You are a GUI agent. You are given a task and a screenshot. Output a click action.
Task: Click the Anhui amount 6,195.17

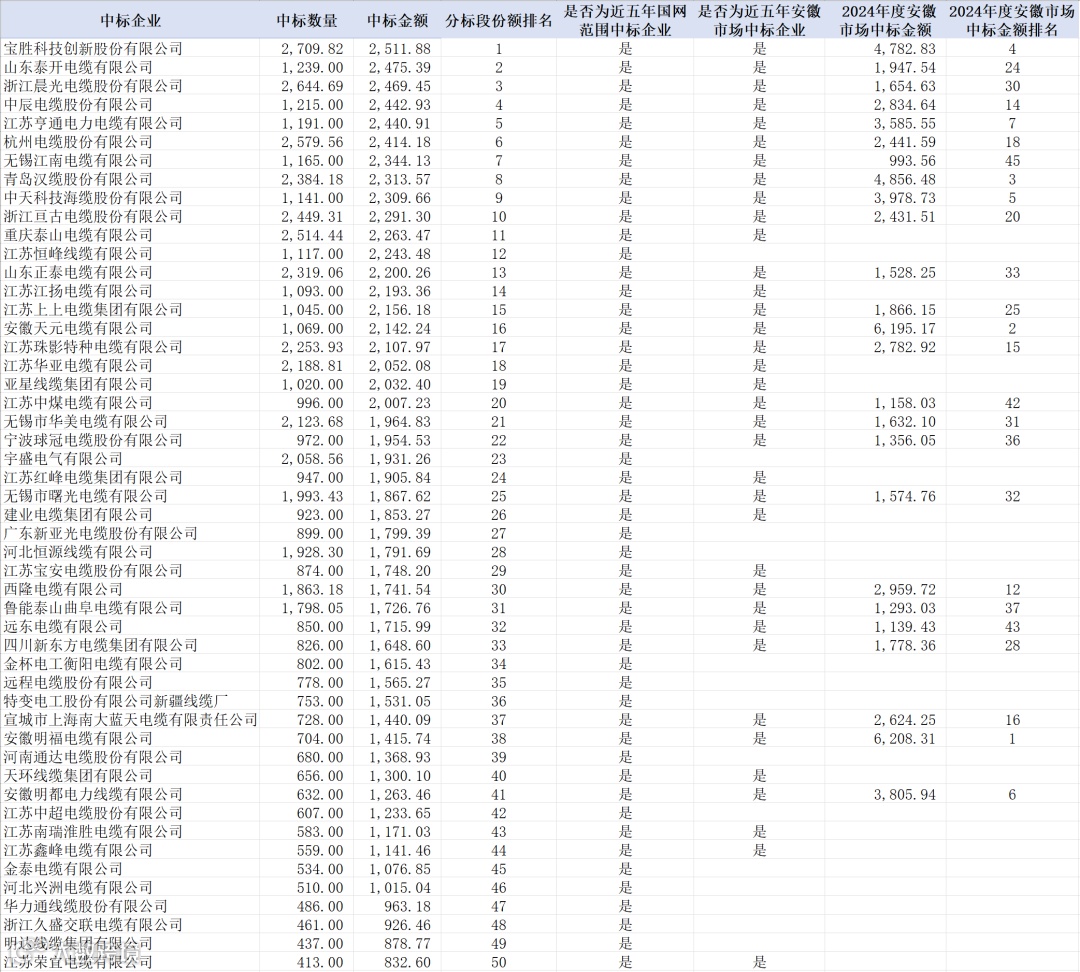905,329
